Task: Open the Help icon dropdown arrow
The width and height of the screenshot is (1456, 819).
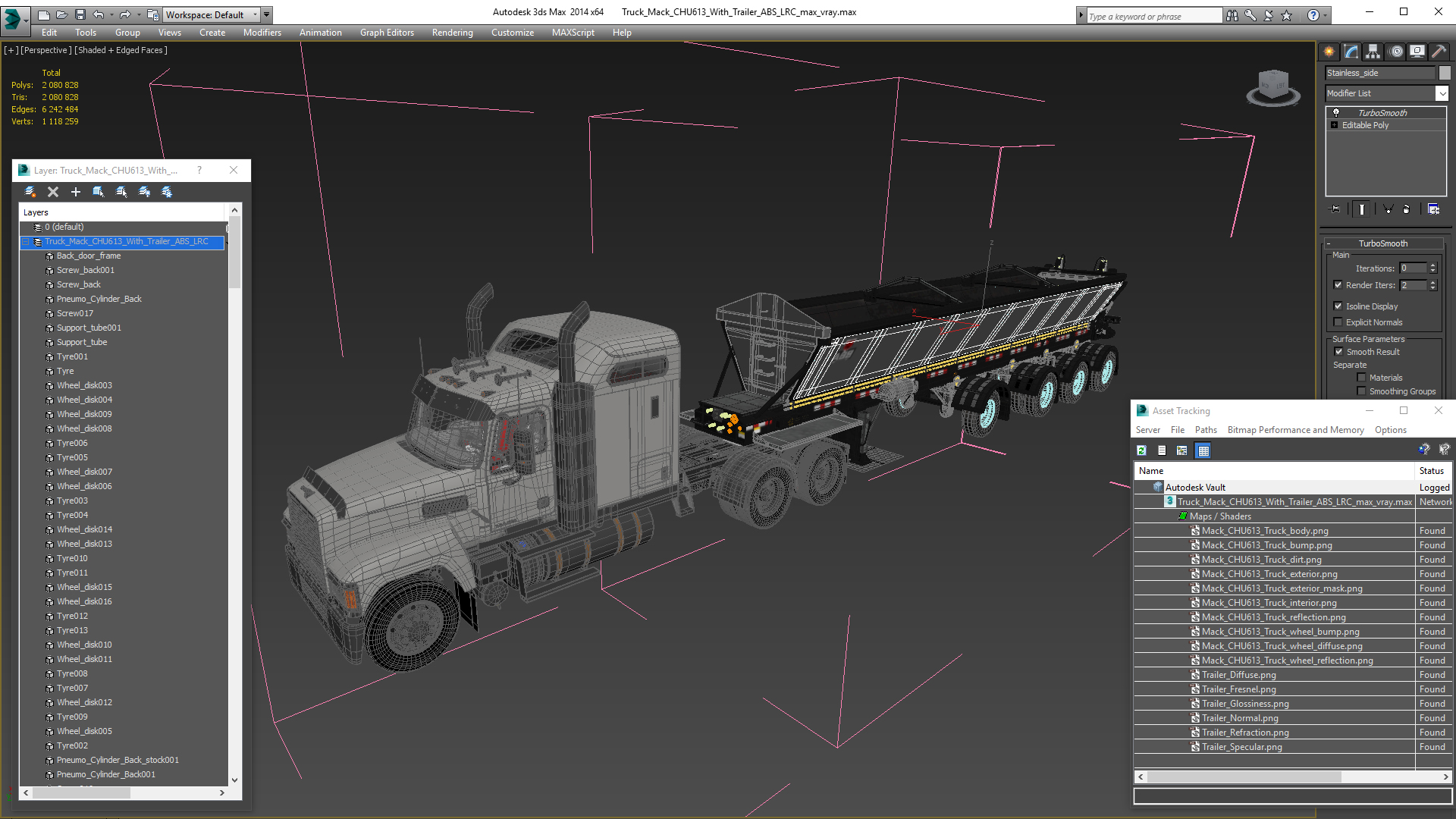Action: coord(1326,15)
